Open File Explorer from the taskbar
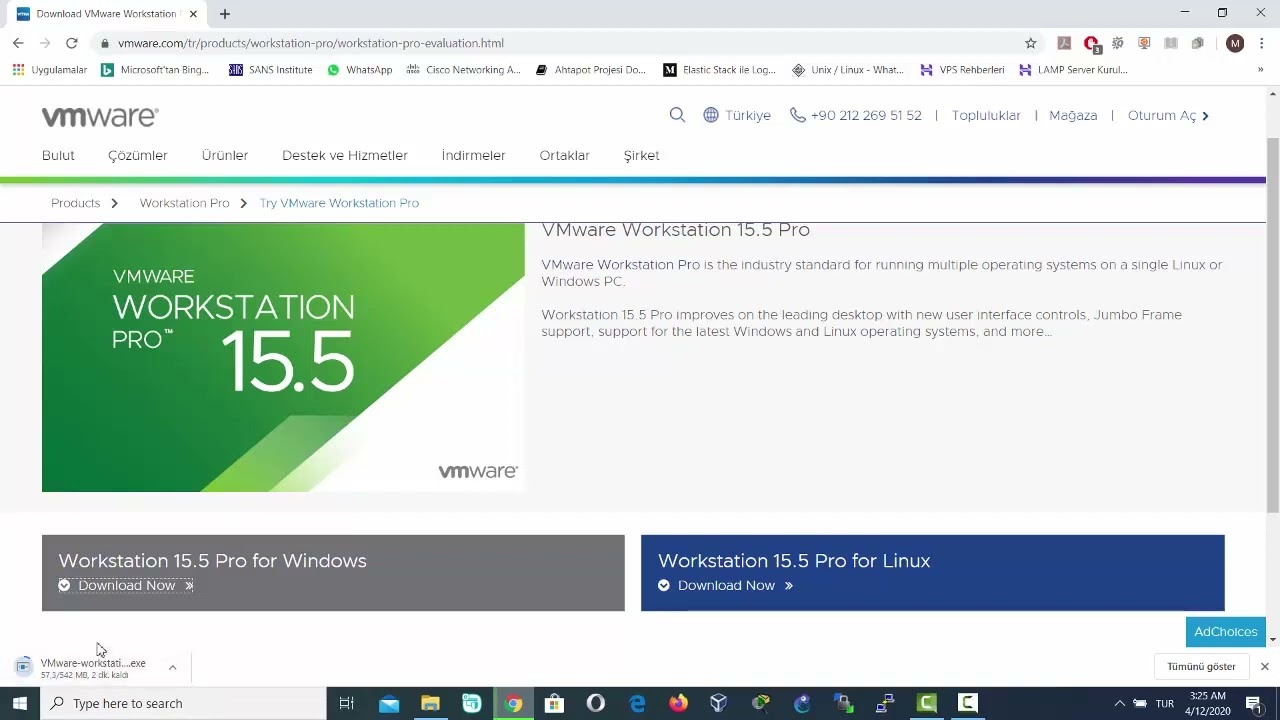The width and height of the screenshot is (1280, 720). (430, 703)
